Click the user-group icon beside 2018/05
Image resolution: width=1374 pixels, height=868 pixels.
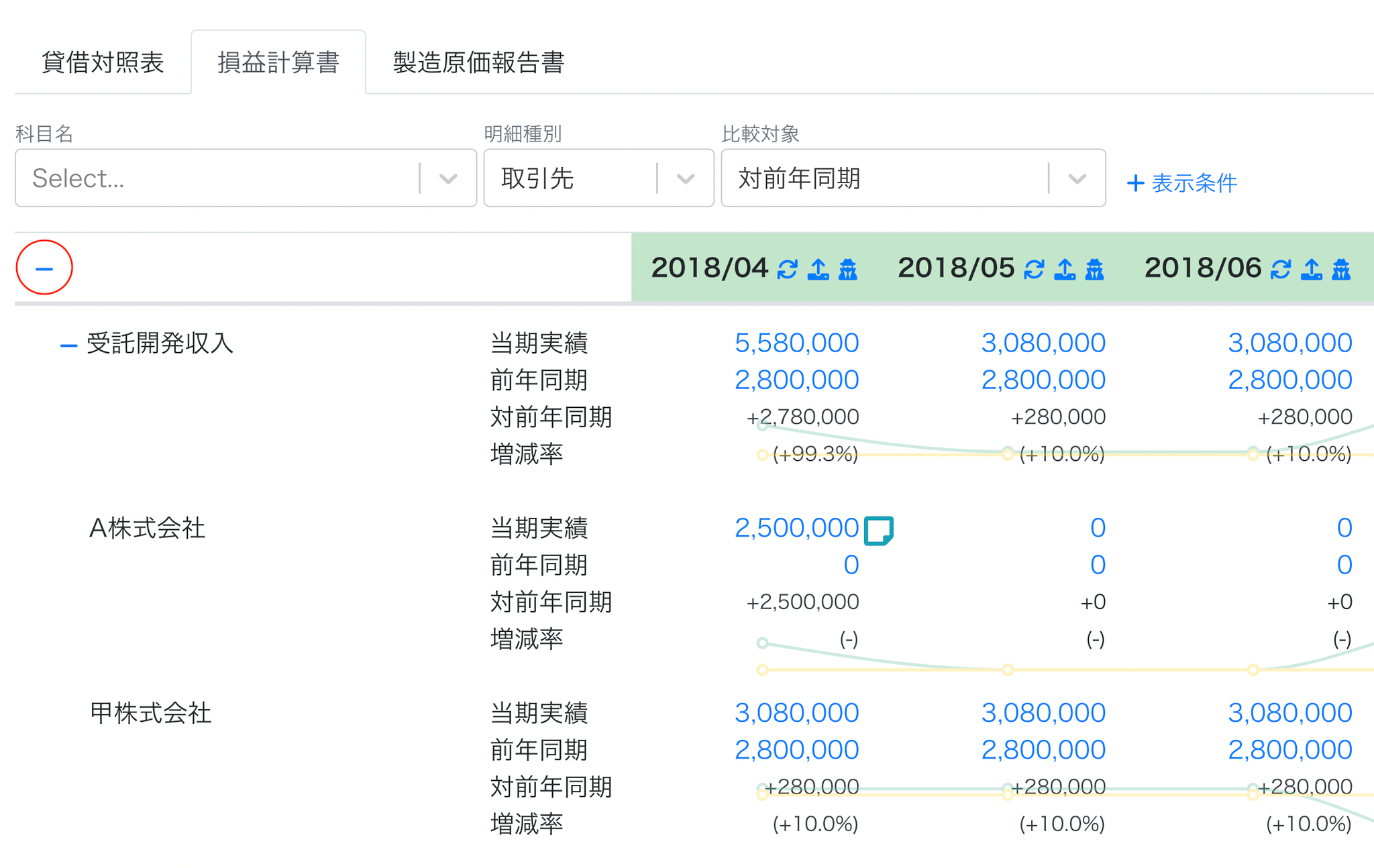[x=1095, y=269]
